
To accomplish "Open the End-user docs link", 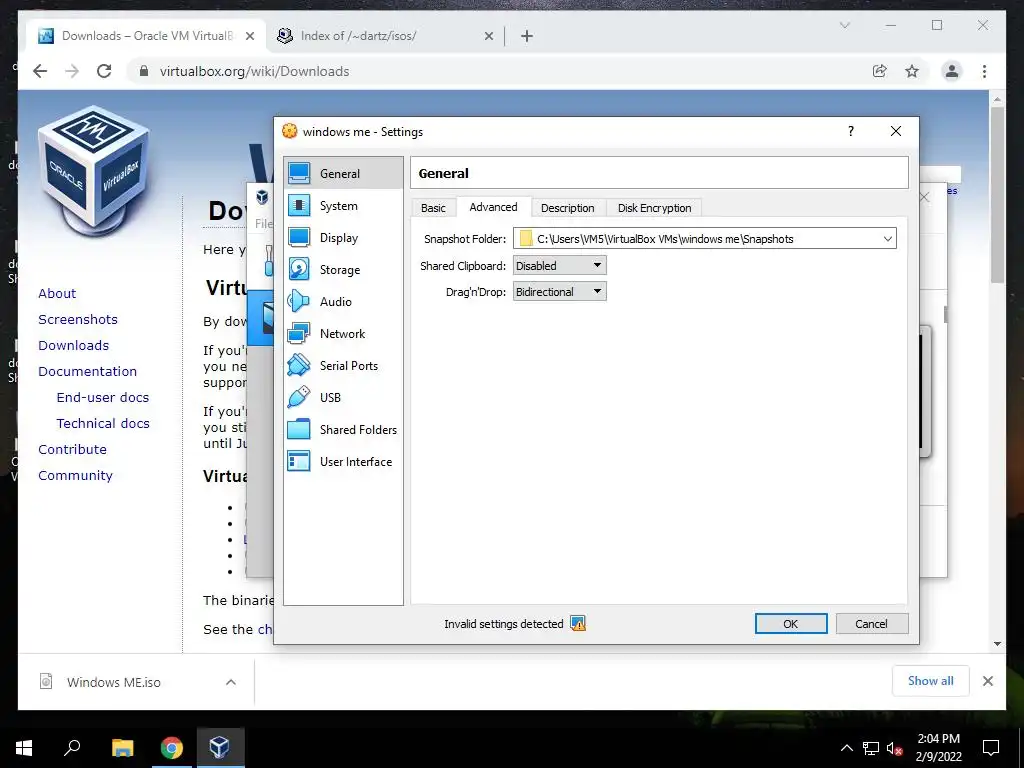I will point(103,397).
